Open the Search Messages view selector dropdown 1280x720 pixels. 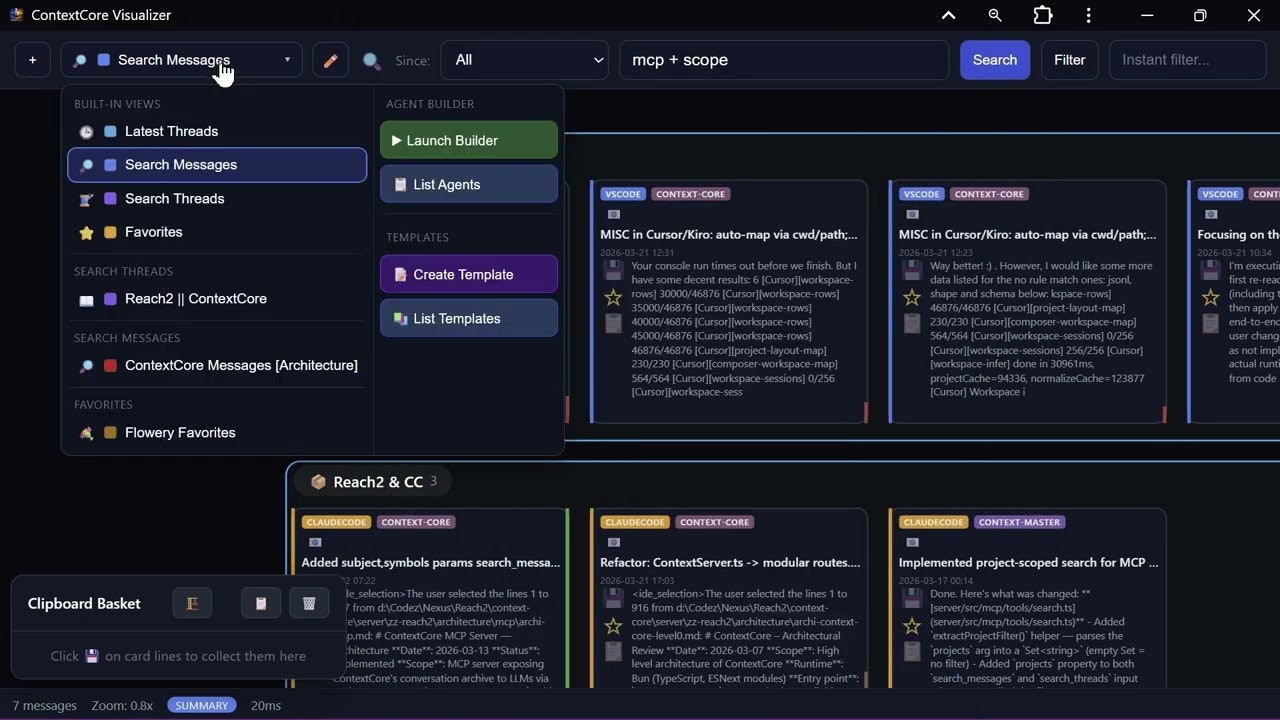tap(180, 60)
